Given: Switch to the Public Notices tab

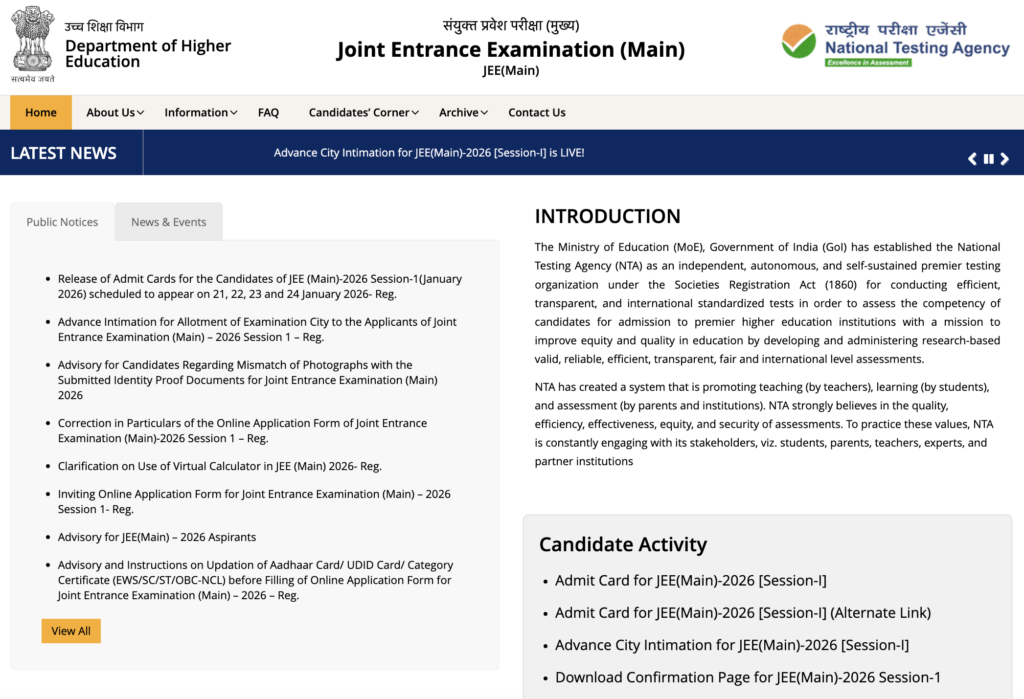Looking at the screenshot, I should (x=61, y=221).
